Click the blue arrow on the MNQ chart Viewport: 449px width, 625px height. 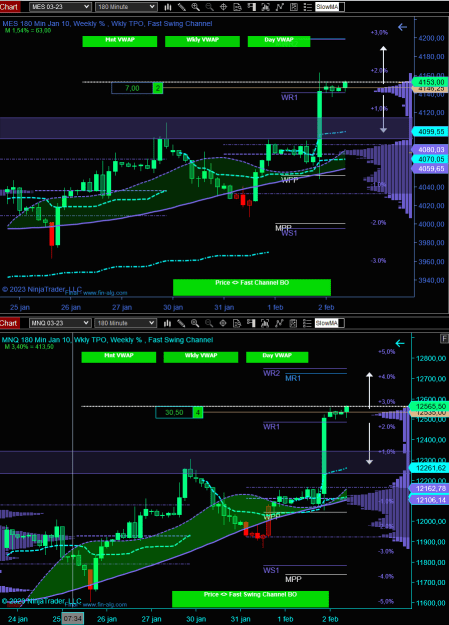(x=400, y=343)
